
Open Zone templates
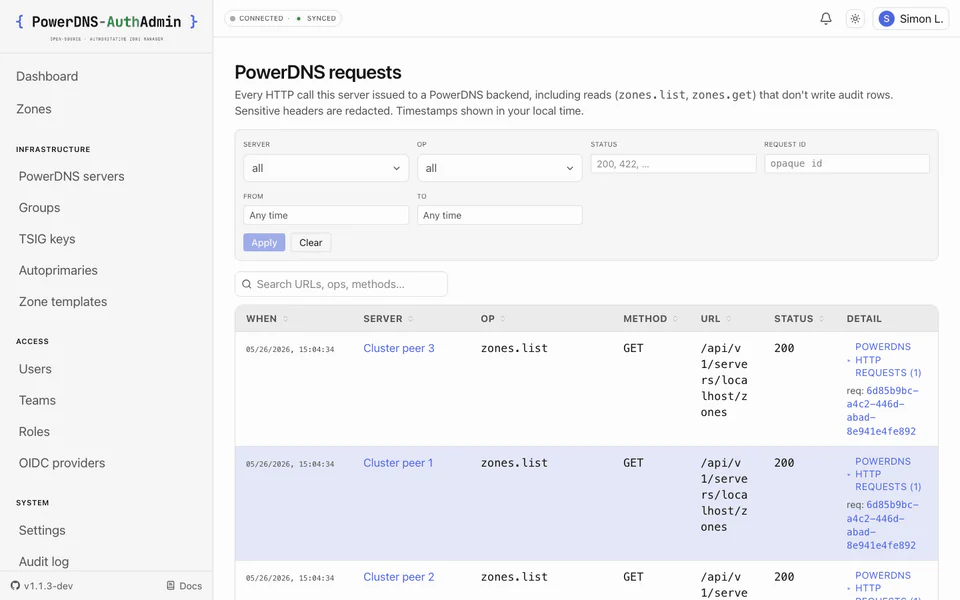pos(63,301)
